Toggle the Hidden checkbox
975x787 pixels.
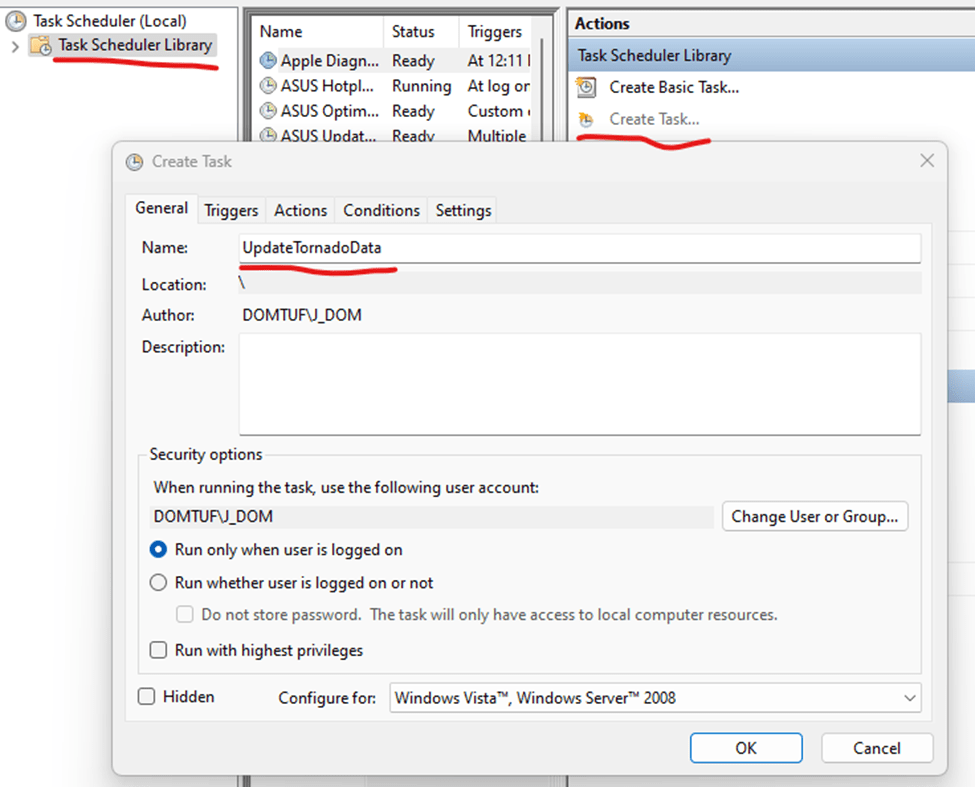147,697
